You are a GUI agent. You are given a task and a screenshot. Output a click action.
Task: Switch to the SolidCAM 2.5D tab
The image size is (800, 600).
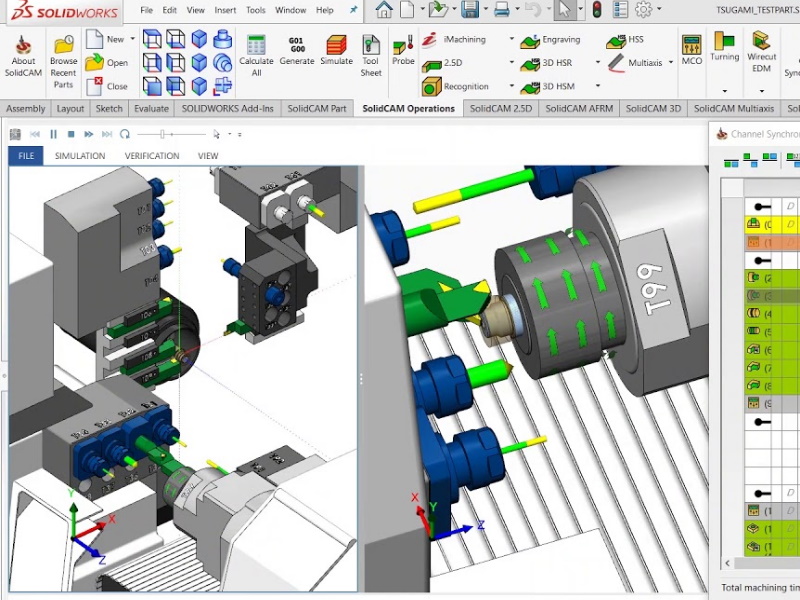[501, 108]
